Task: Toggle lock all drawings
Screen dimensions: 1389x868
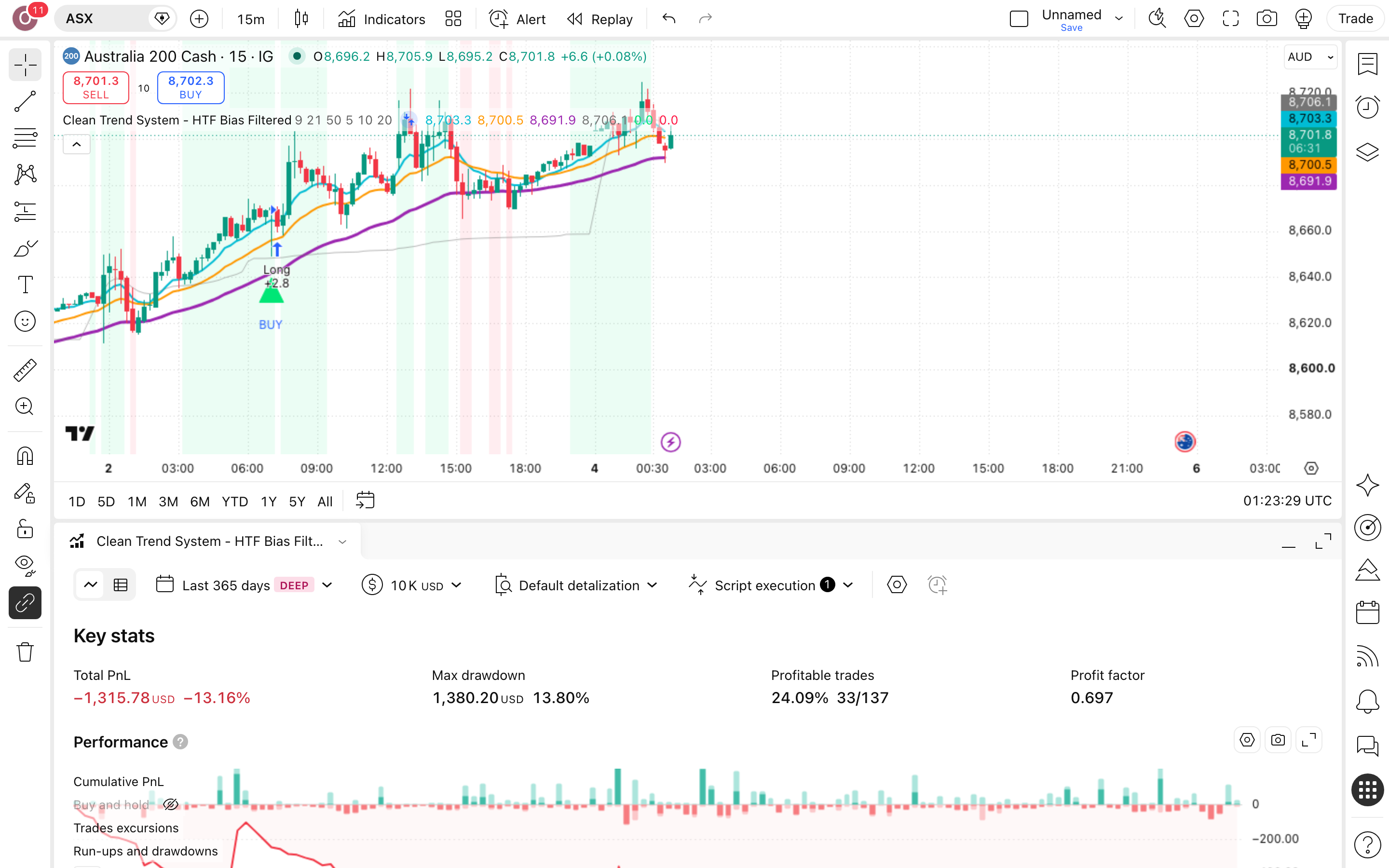Action: (25, 529)
